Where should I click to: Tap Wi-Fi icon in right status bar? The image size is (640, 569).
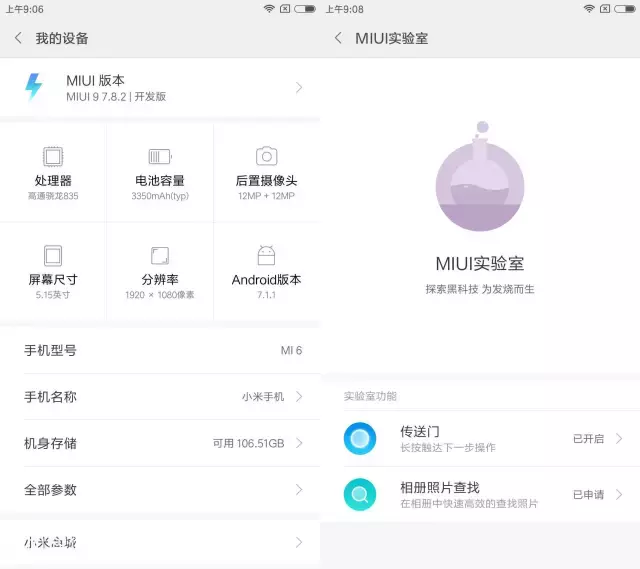[x=589, y=9]
